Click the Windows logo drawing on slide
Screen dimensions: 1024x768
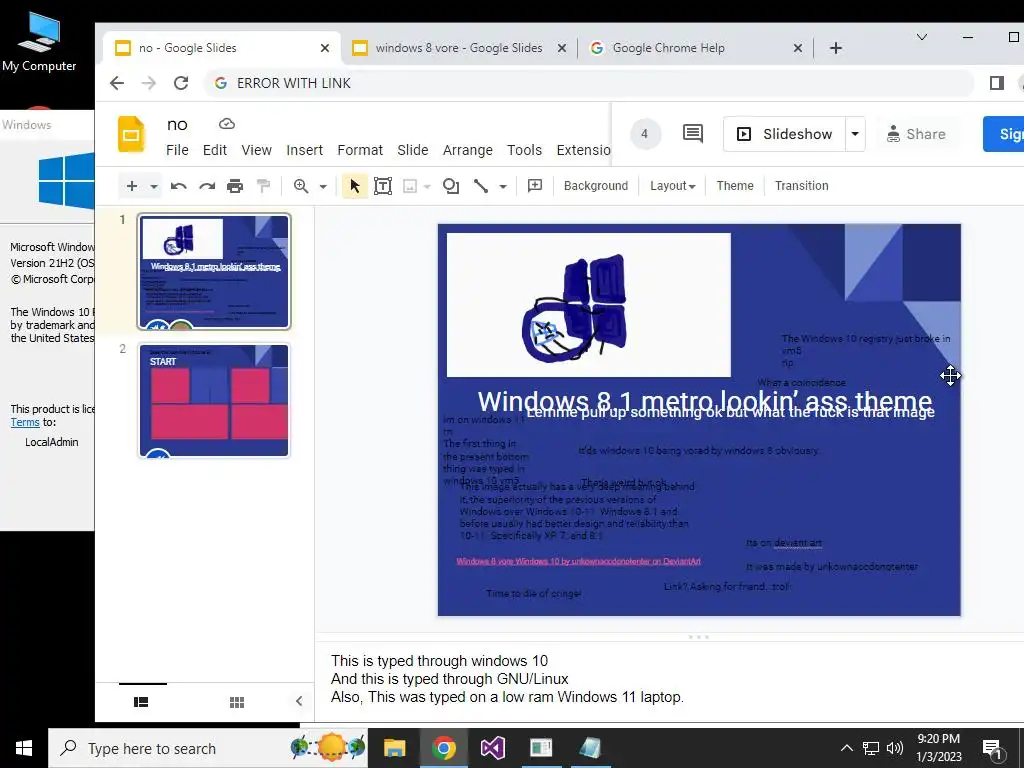[x=575, y=308]
